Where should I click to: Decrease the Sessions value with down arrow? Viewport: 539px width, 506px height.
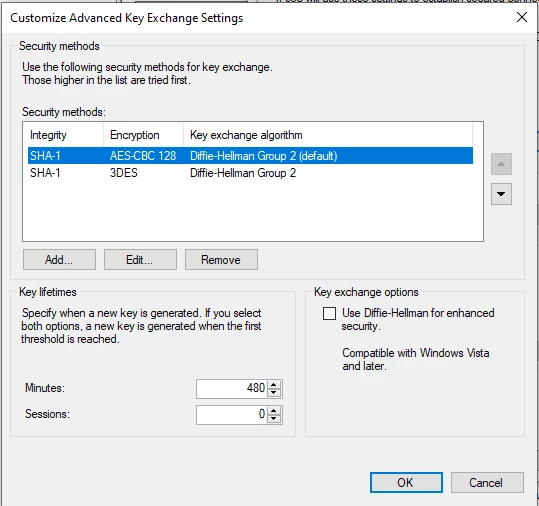(274, 419)
